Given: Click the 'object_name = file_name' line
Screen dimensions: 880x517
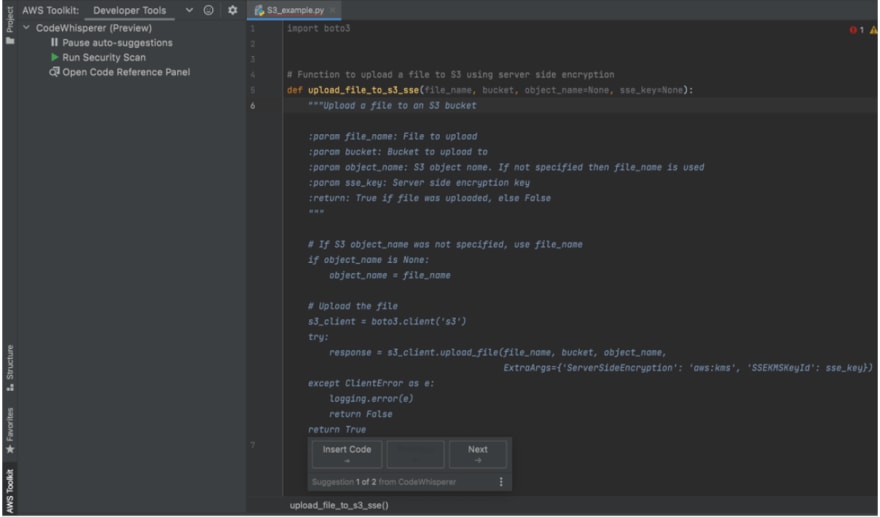Looking at the screenshot, I should click(x=389, y=275).
